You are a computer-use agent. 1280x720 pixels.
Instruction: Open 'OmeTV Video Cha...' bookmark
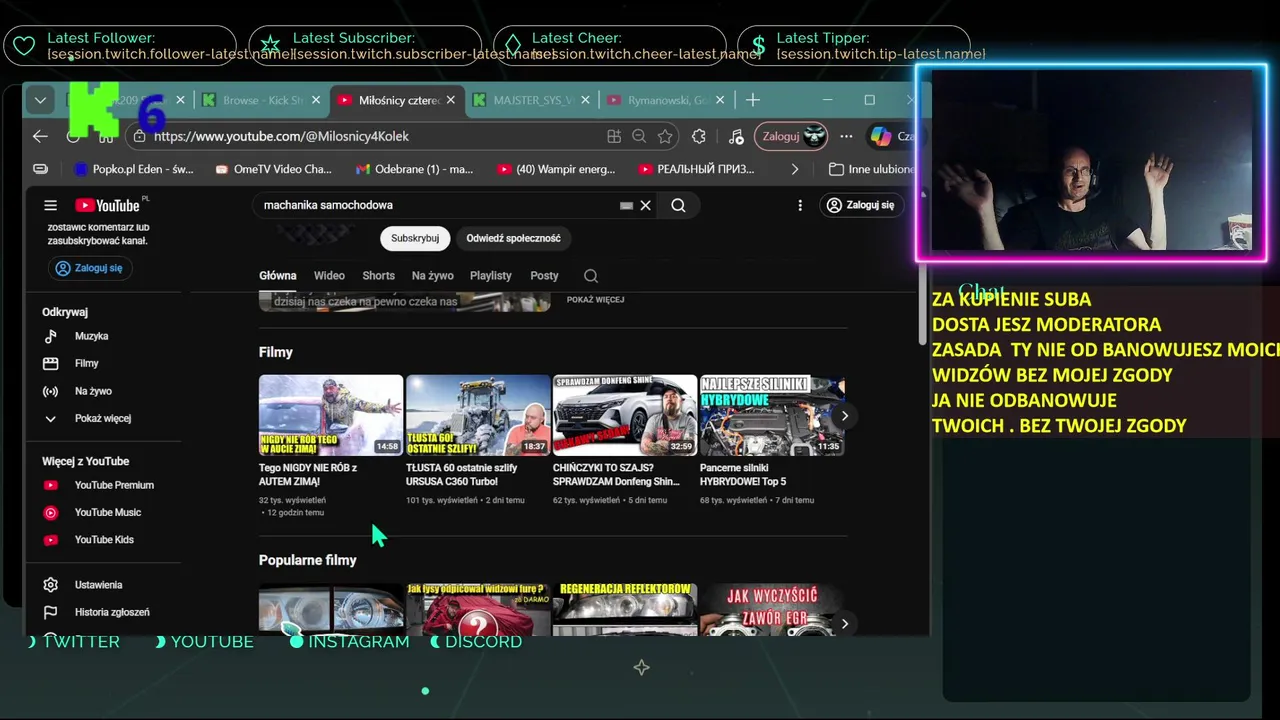[x=273, y=169]
